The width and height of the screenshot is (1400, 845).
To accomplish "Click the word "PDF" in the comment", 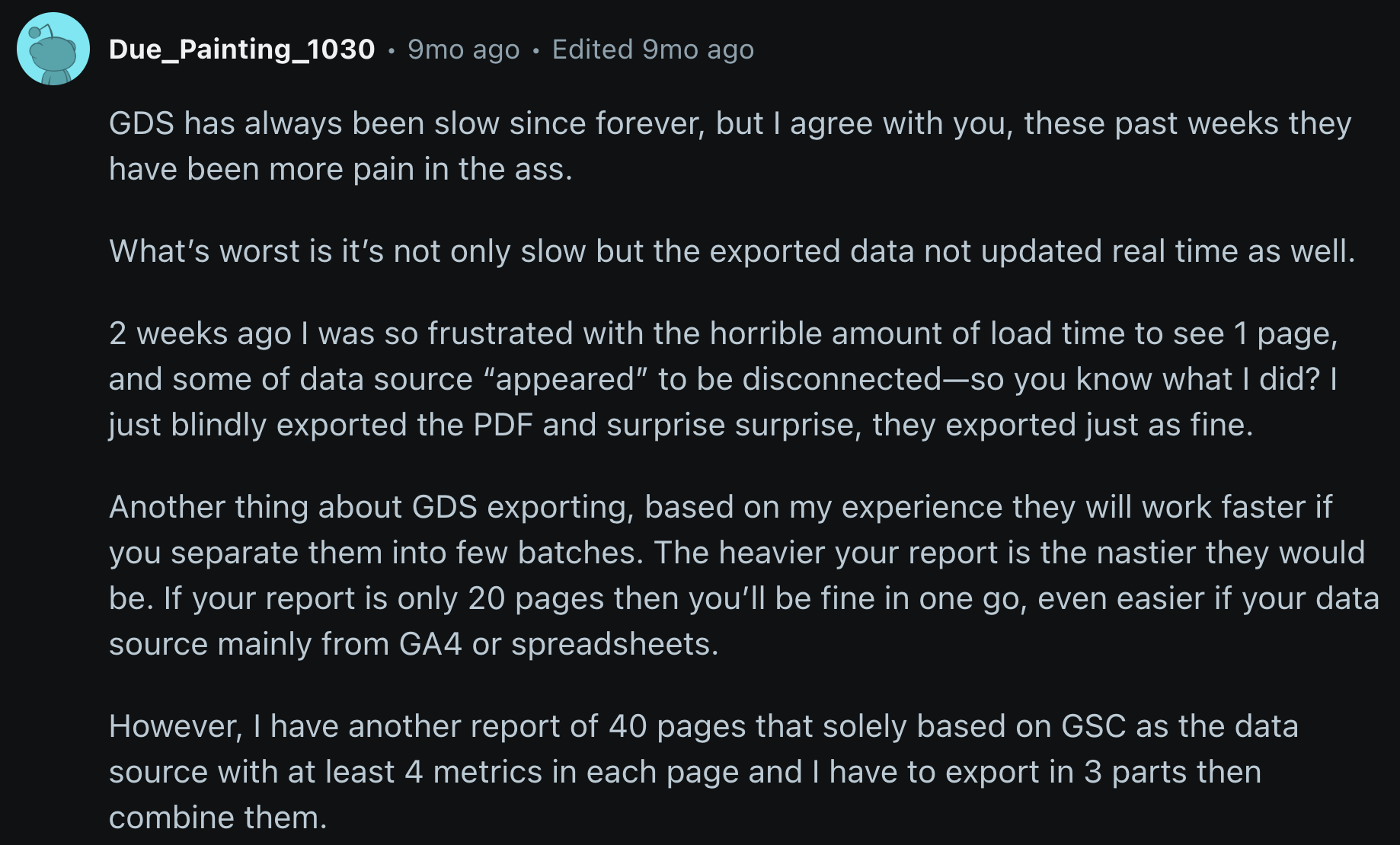I will click(502, 425).
